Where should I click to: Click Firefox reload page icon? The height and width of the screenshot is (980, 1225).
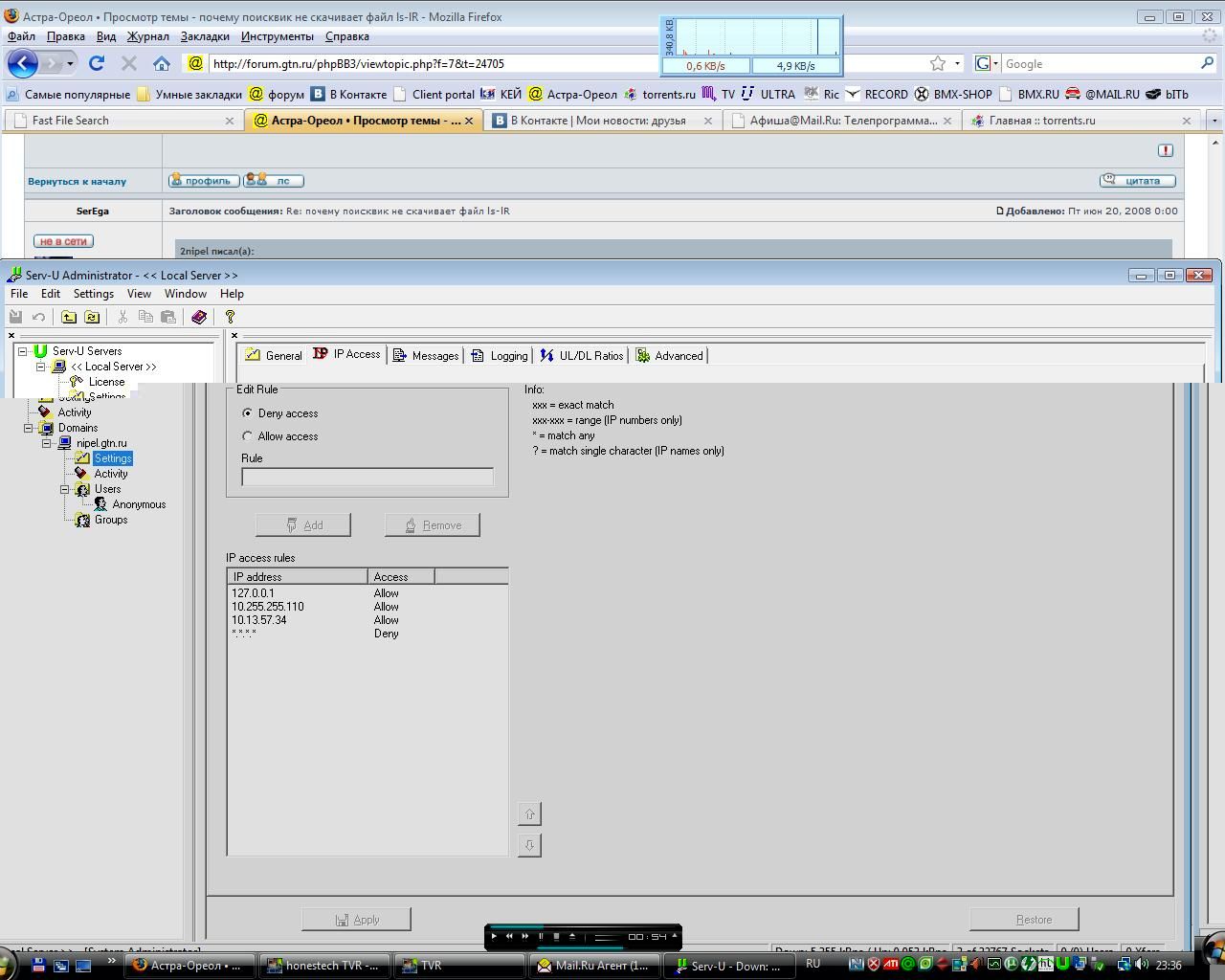(96, 63)
